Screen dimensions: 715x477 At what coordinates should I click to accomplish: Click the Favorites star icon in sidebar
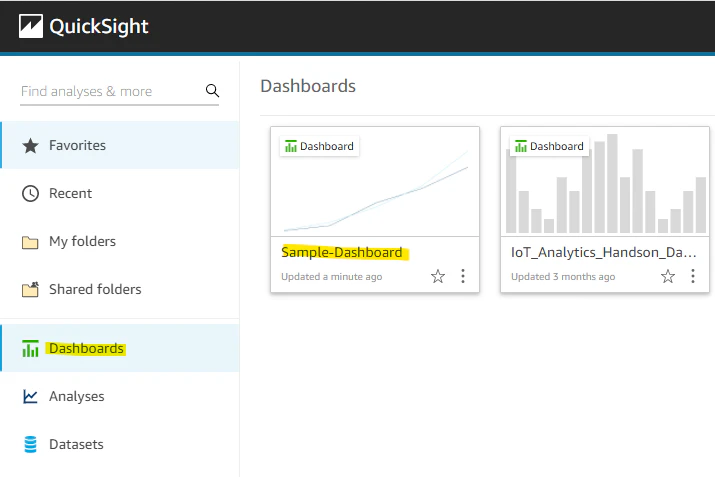coord(31,145)
